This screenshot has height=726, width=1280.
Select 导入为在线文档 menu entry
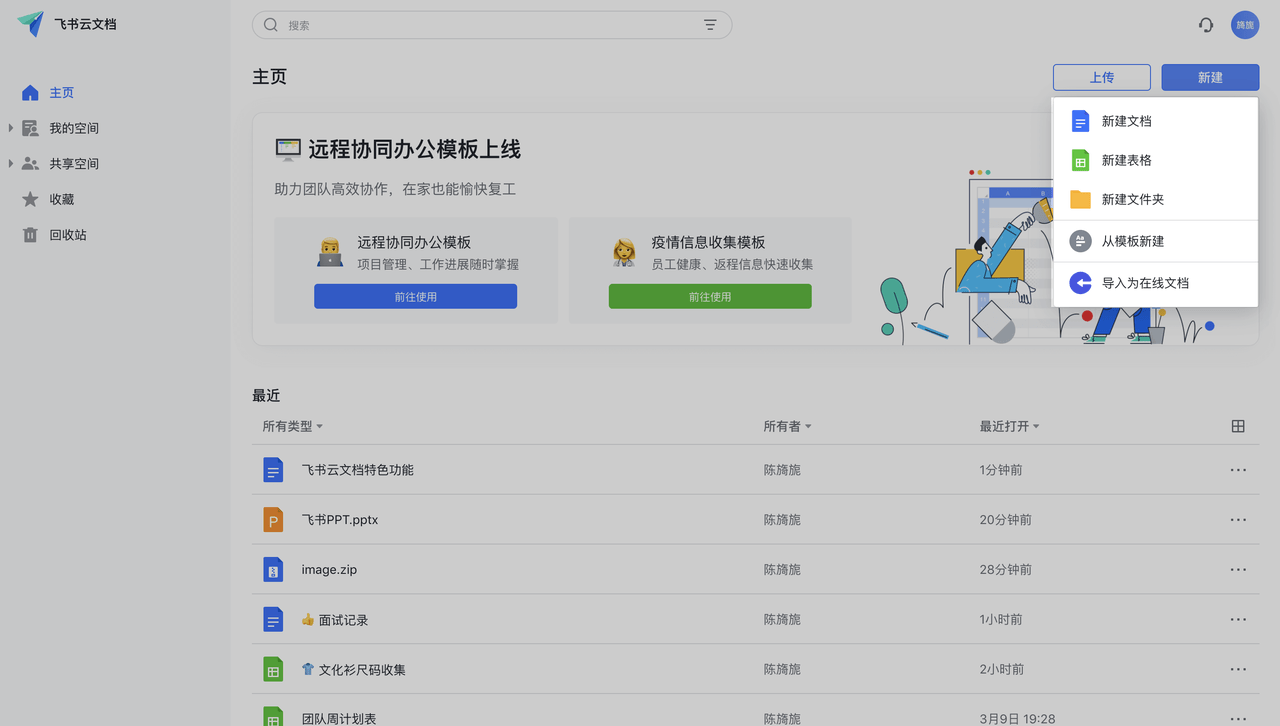[1145, 283]
